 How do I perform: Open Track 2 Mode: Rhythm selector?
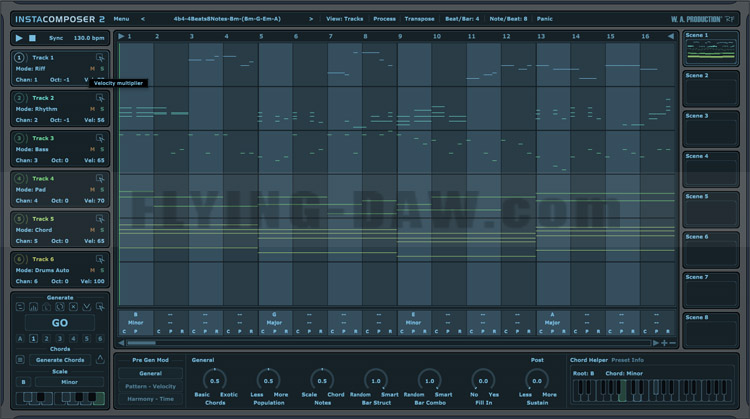[x=36, y=109]
